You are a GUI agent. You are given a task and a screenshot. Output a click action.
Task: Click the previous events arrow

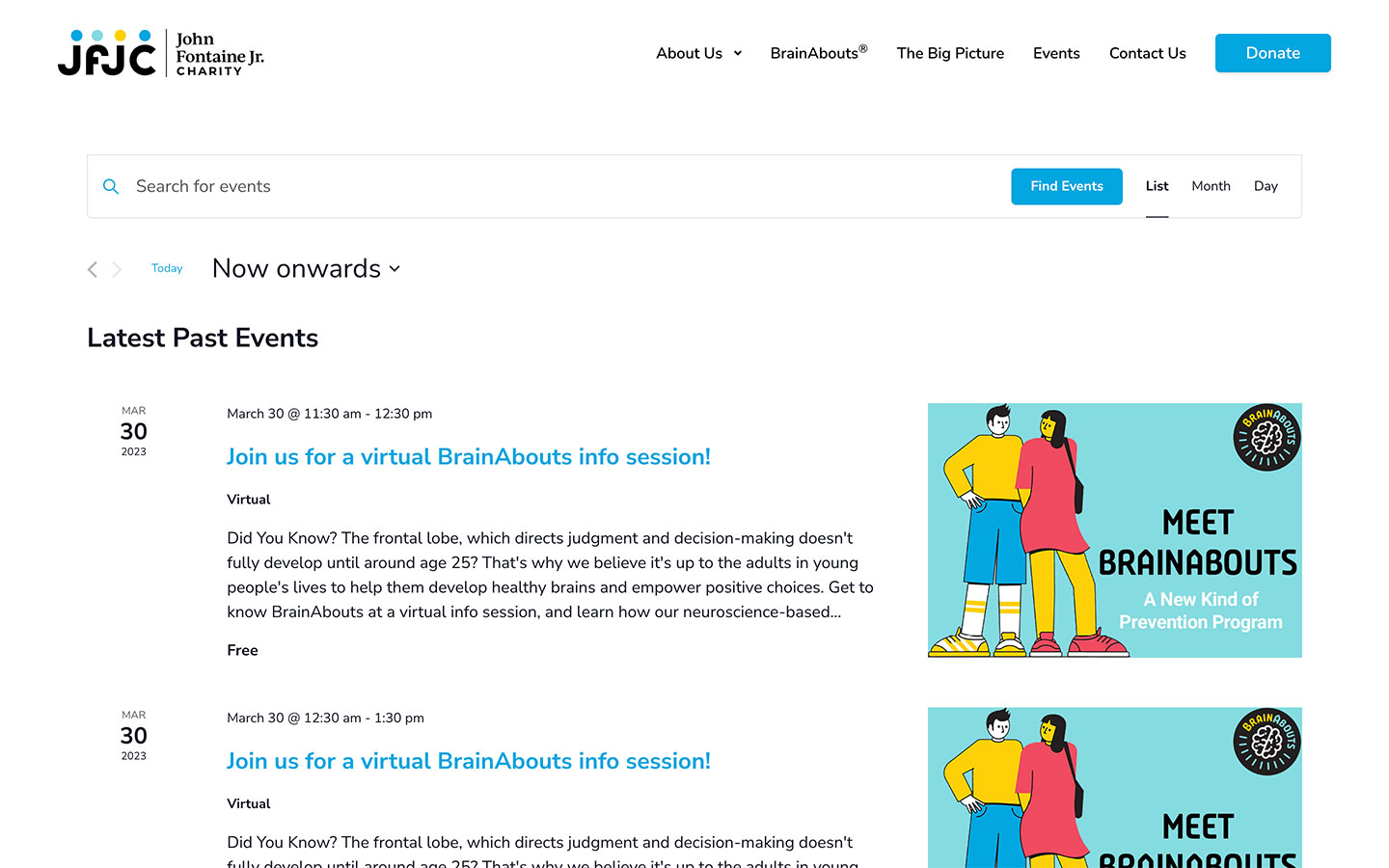[92, 269]
